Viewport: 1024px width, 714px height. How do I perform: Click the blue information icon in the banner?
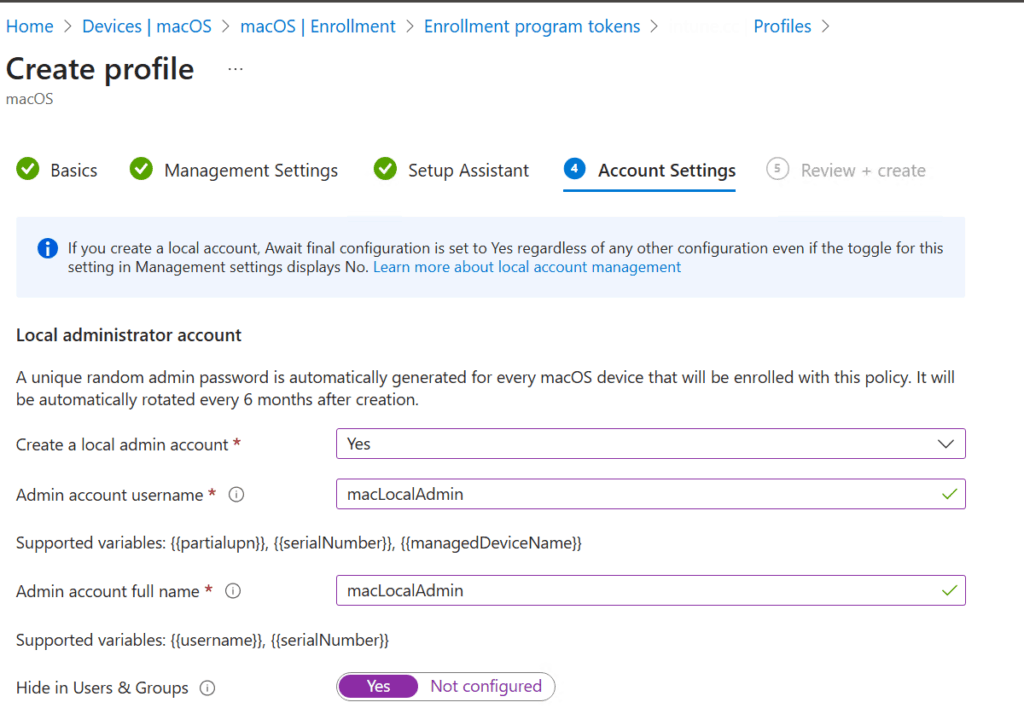click(x=48, y=248)
